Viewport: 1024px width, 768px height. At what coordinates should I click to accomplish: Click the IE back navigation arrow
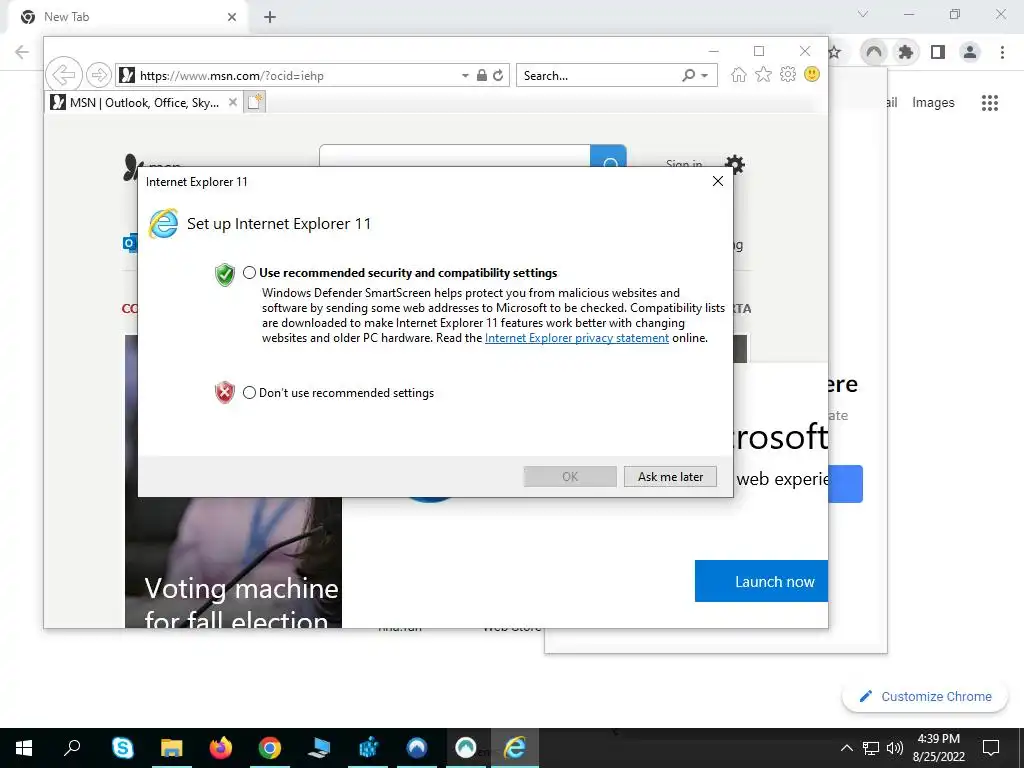(x=64, y=74)
